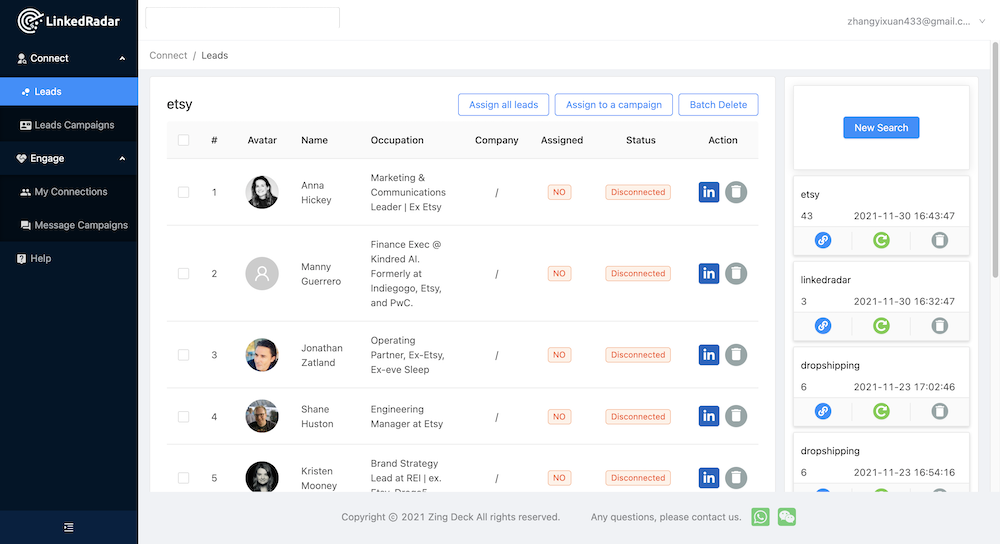Click the NO assigned tag for Manny Guerrero
Screen dimensions: 1000x544
point(559,274)
